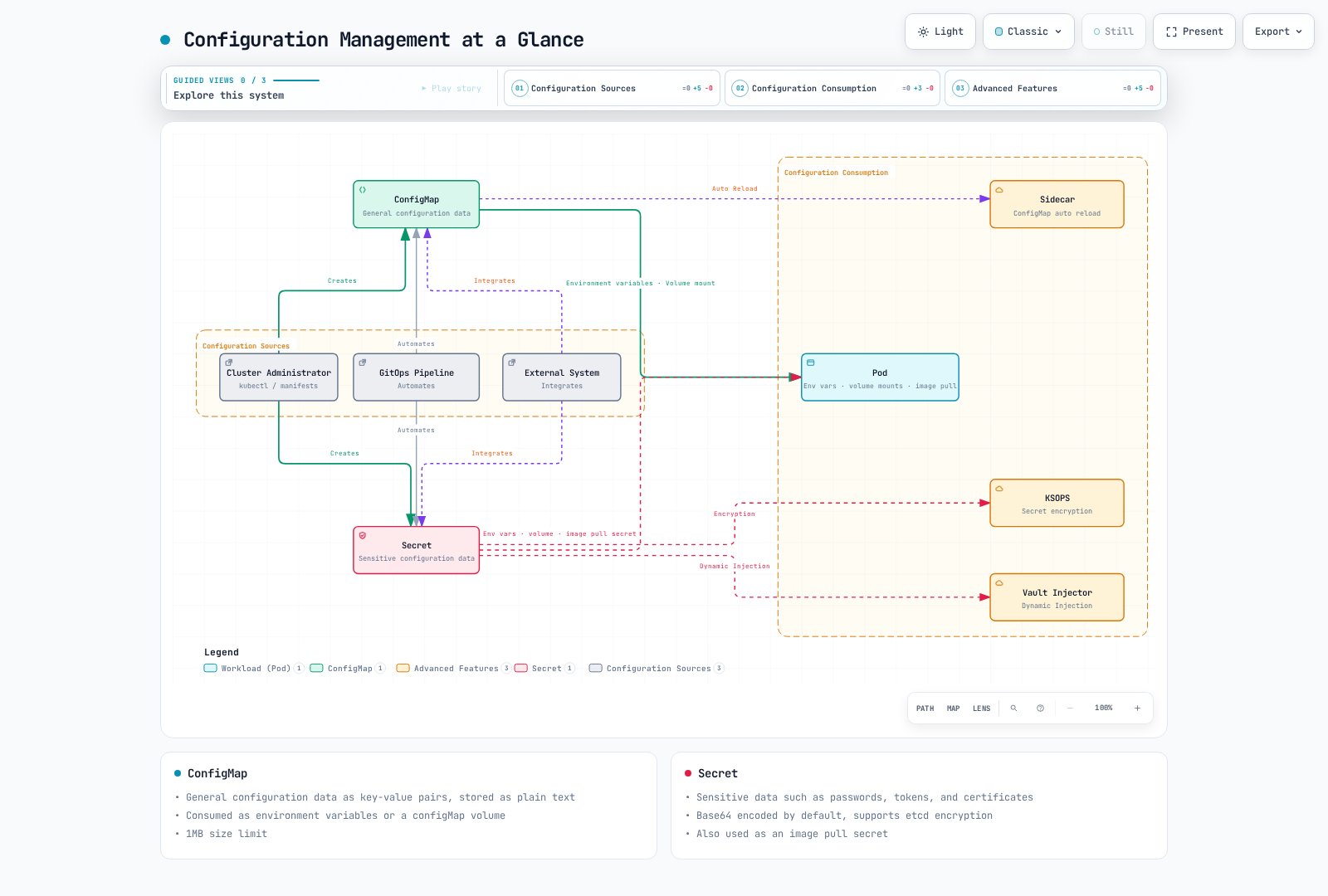Viewport: 1328px width, 896px height.
Task: Open the help question-mark icon
Action: (x=1040, y=709)
